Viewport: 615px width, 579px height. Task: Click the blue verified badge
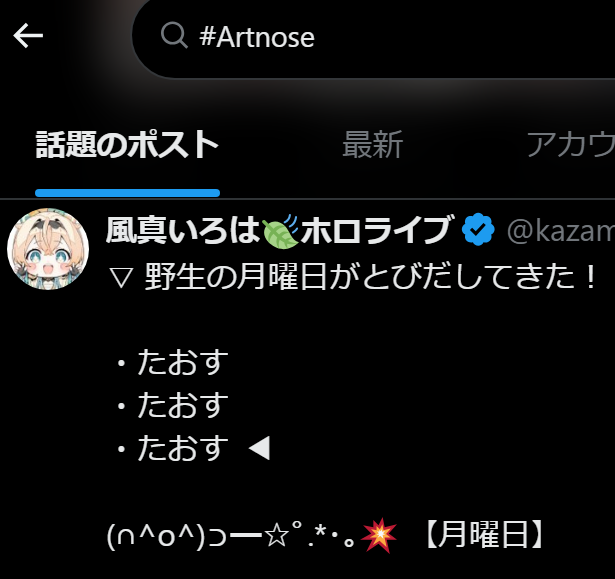pos(478,230)
